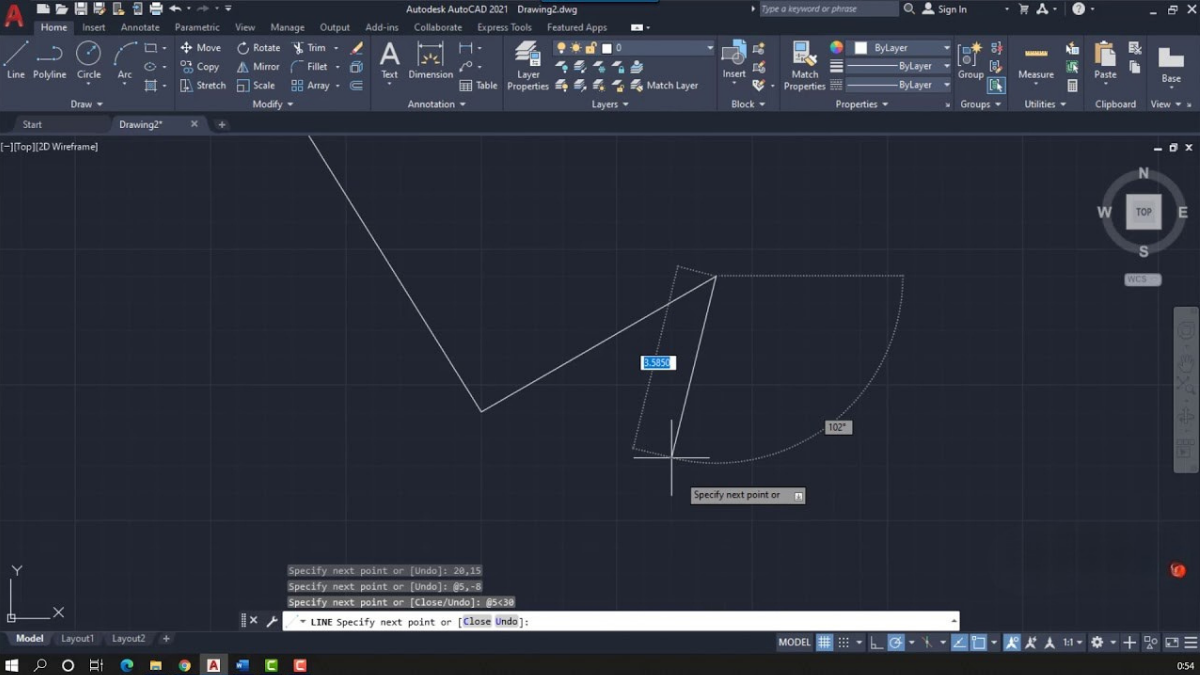Open the annotation scale 1:1 dropdown
The height and width of the screenshot is (675, 1200).
pos(1071,642)
